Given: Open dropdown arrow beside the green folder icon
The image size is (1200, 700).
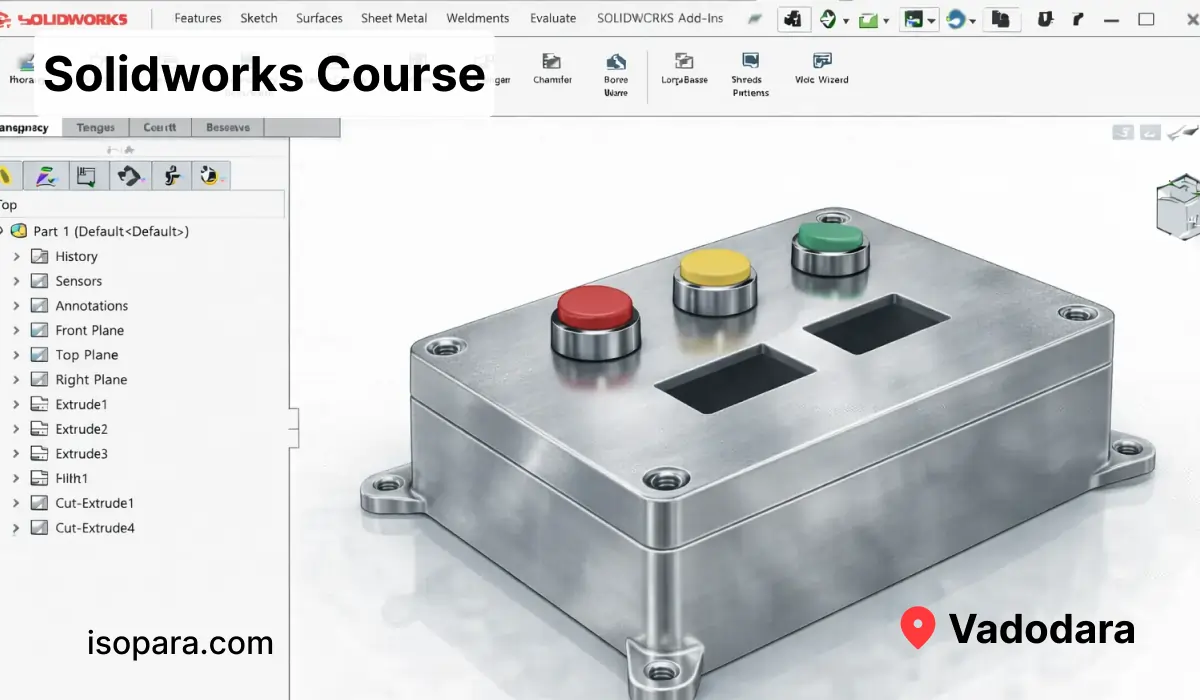Looking at the screenshot, I should pyautogui.click(x=886, y=21).
